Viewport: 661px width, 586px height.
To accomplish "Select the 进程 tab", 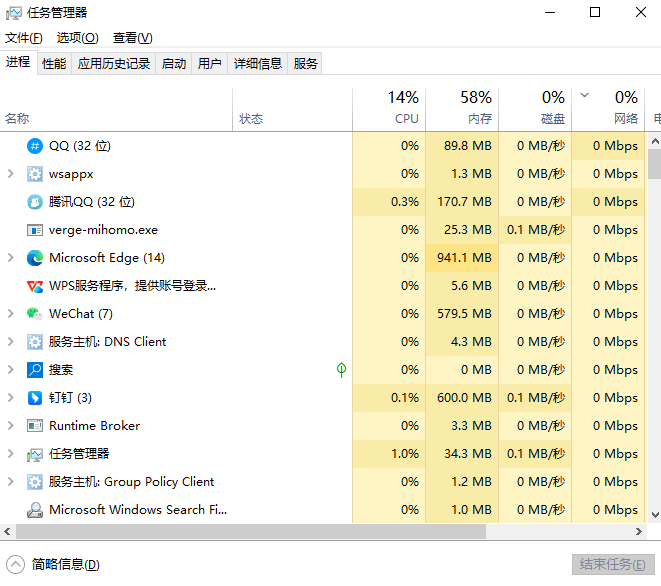I will coord(18,62).
